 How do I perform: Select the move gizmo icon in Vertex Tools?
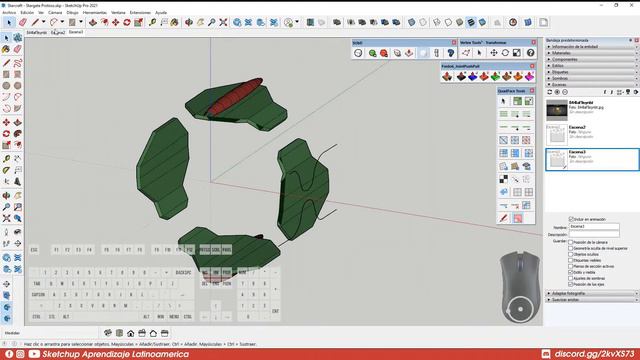click(x=493, y=53)
